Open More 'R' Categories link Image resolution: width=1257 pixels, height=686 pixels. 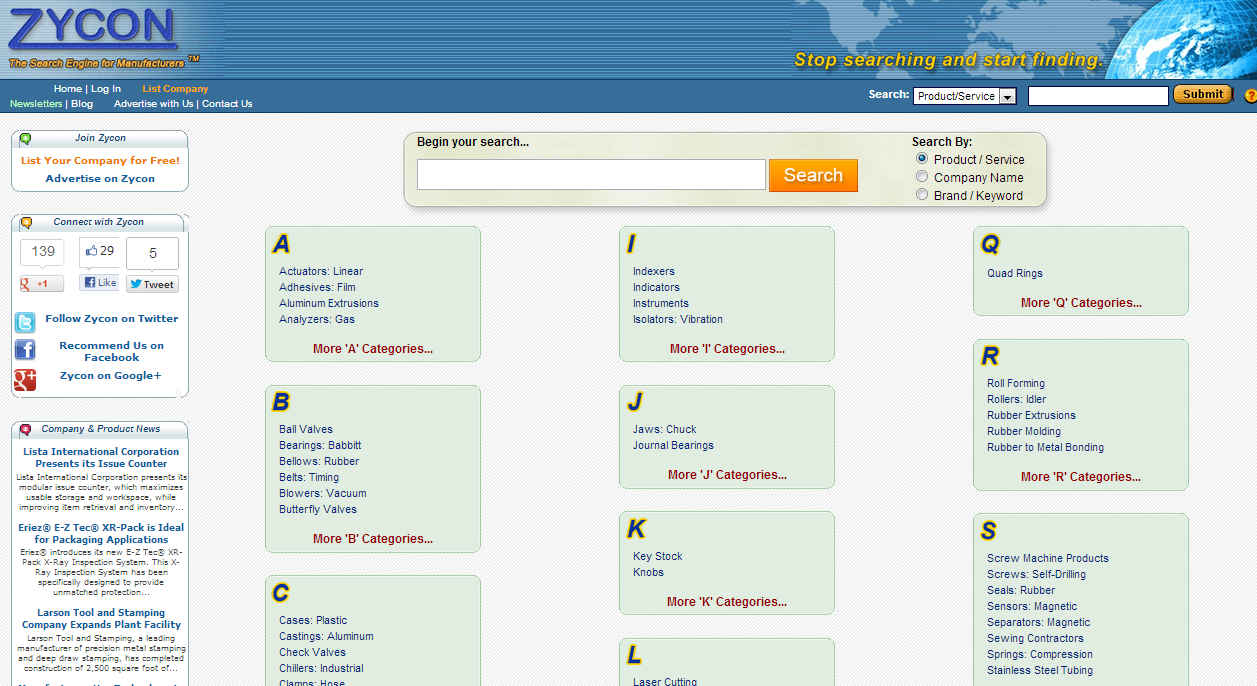coord(1081,477)
